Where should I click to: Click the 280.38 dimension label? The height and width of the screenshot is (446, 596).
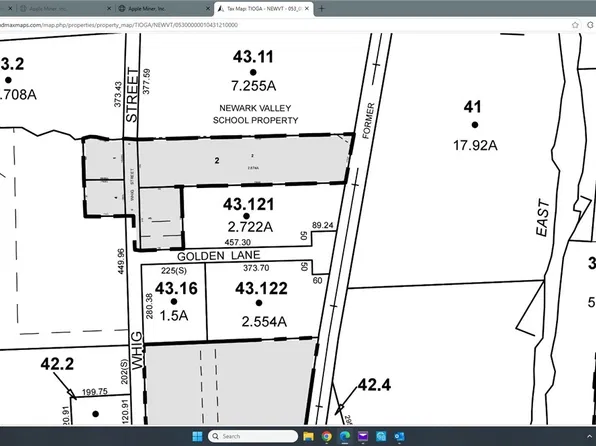(149, 306)
